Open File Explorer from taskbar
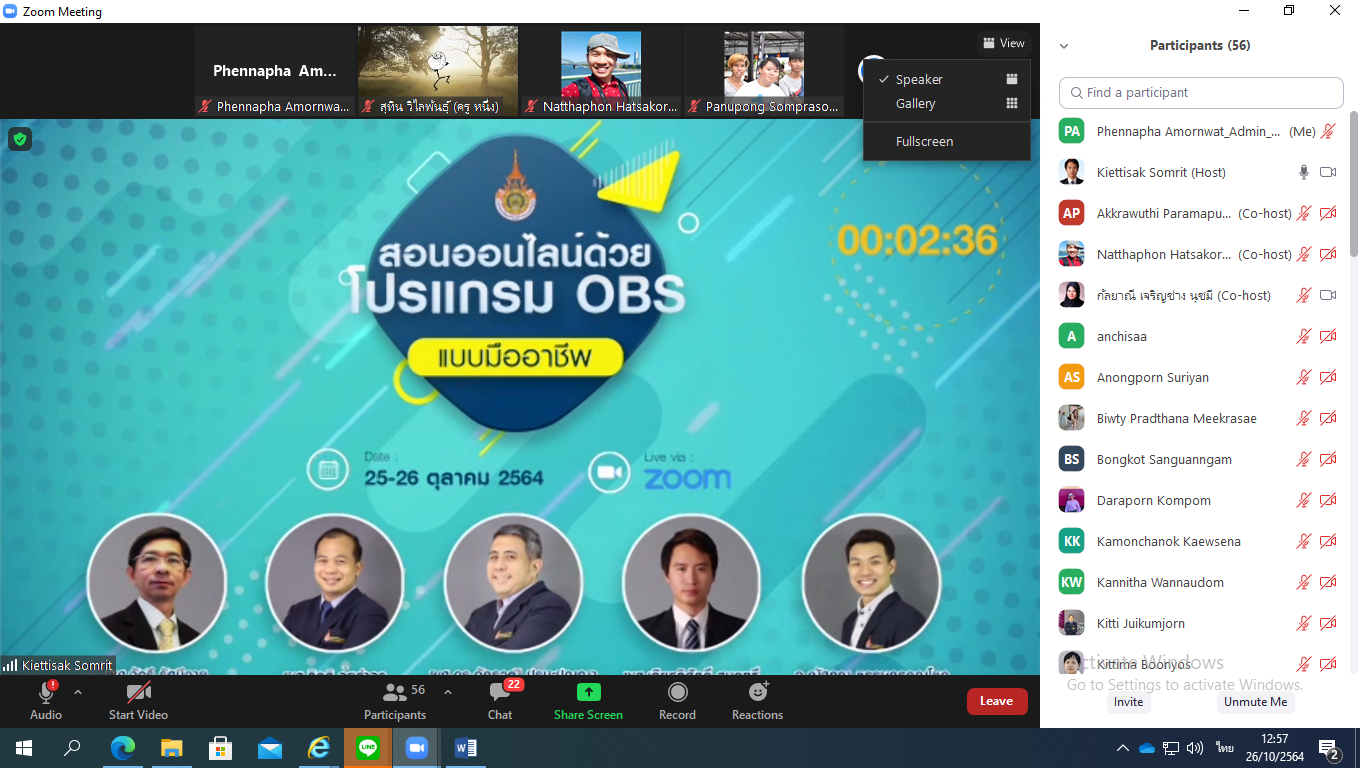Screen dimensions: 1360x768 (x=171, y=748)
